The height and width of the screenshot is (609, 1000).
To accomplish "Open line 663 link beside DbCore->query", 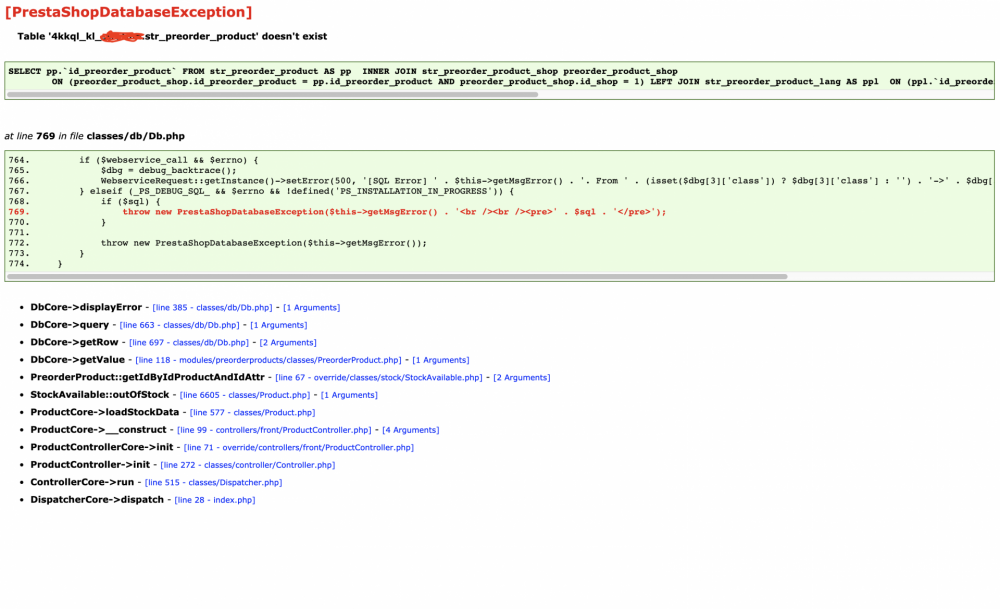I will coord(178,324).
